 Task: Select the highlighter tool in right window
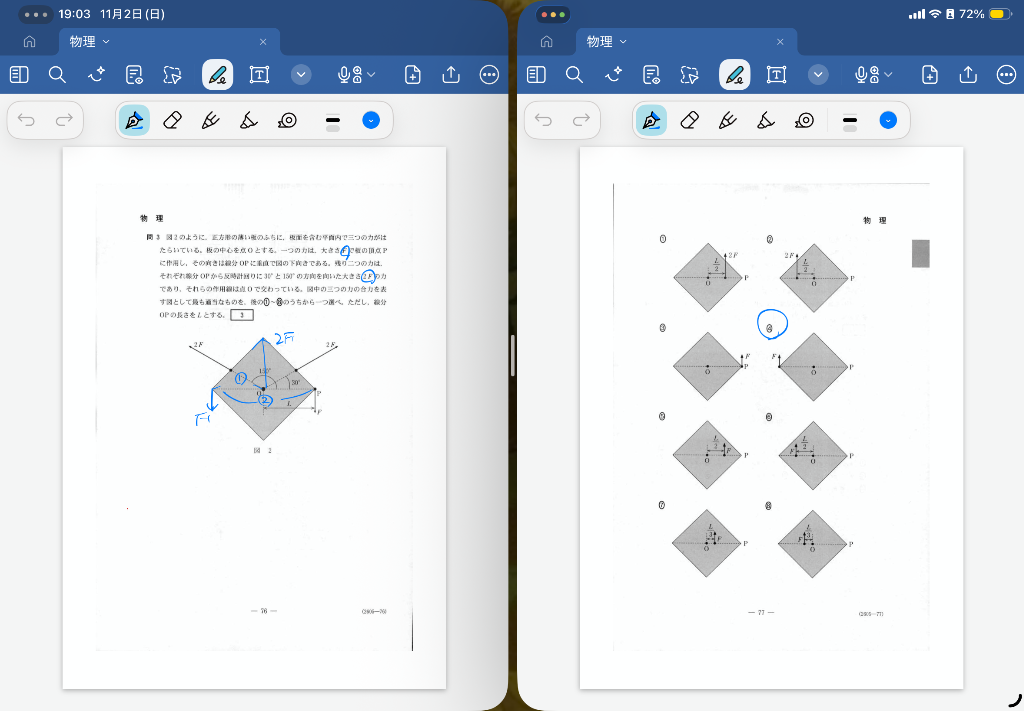tap(766, 121)
